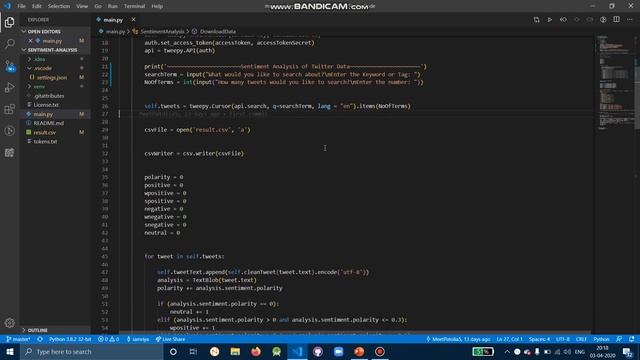
Task: Open the Extensions view
Action: (x=9, y=109)
